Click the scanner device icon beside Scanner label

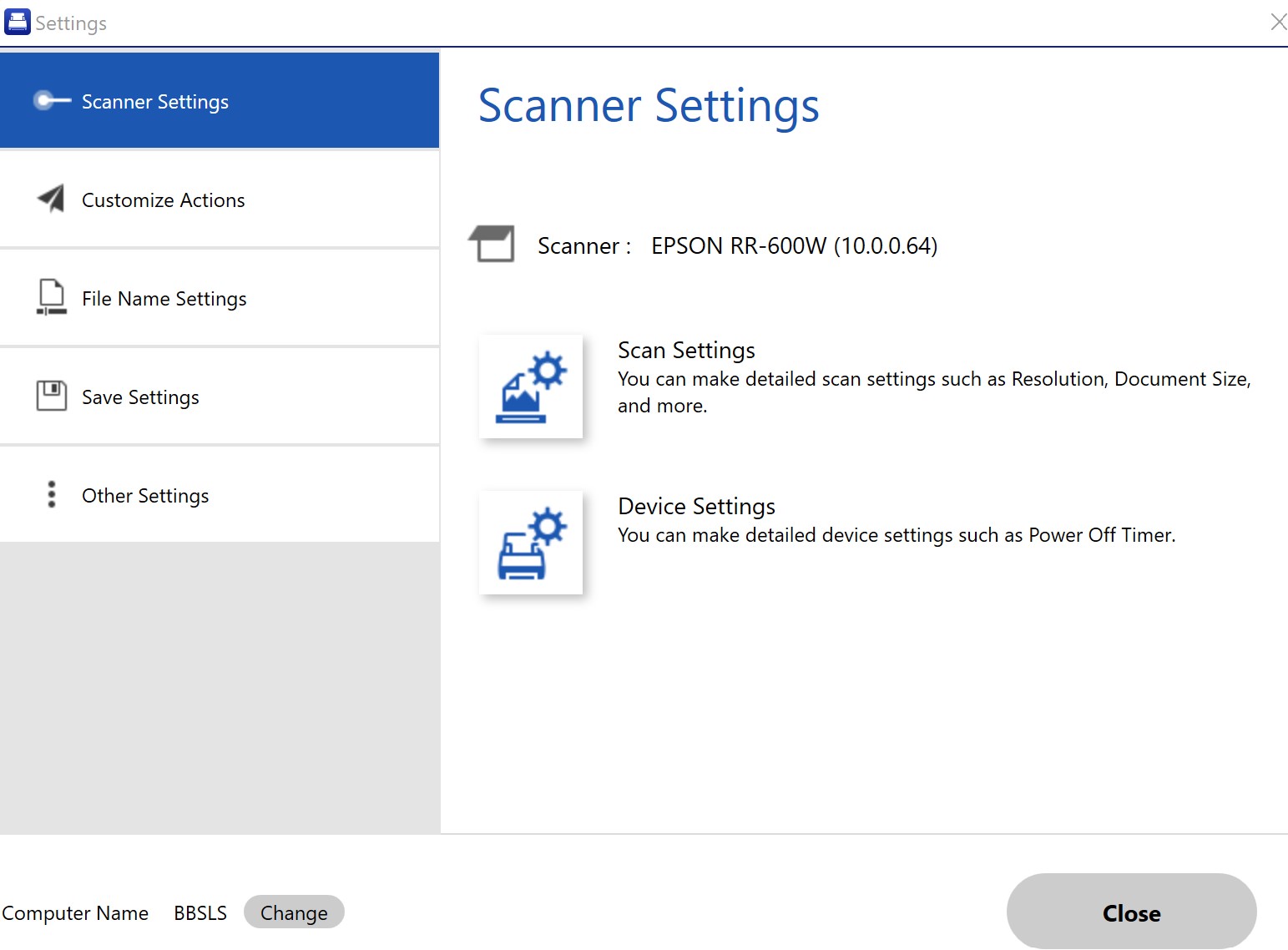(492, 245)
